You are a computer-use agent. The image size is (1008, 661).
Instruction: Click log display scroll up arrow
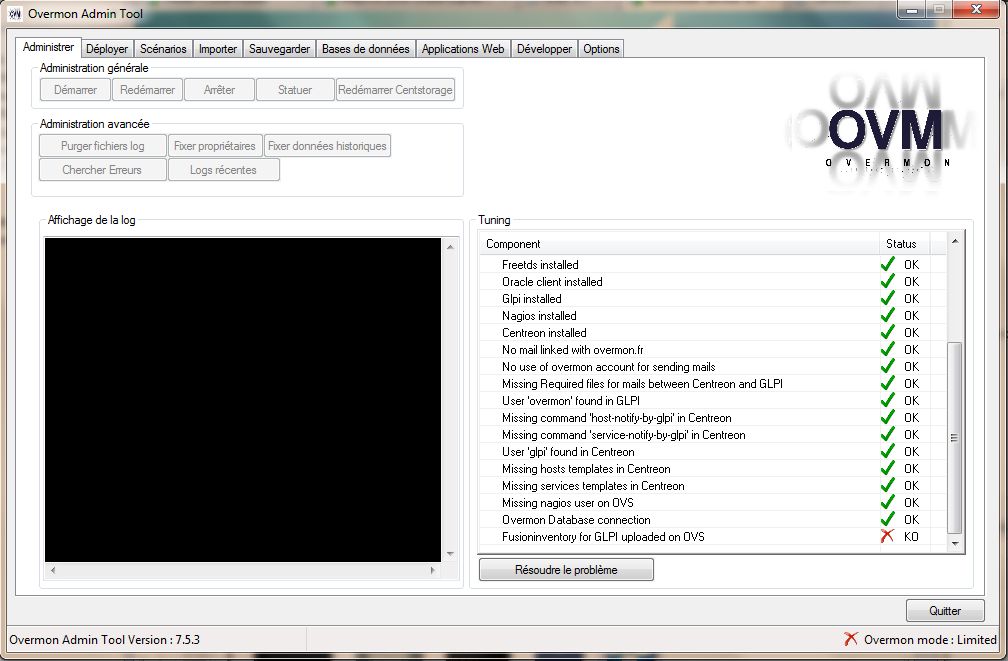click(450, 247)
